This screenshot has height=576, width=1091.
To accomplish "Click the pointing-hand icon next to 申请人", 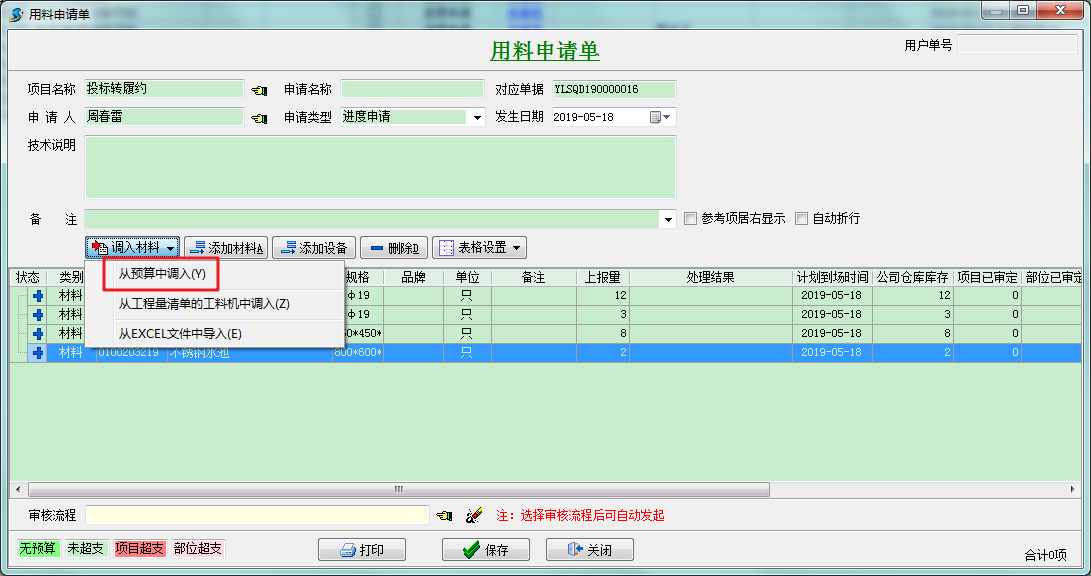I will coord(258,117).
